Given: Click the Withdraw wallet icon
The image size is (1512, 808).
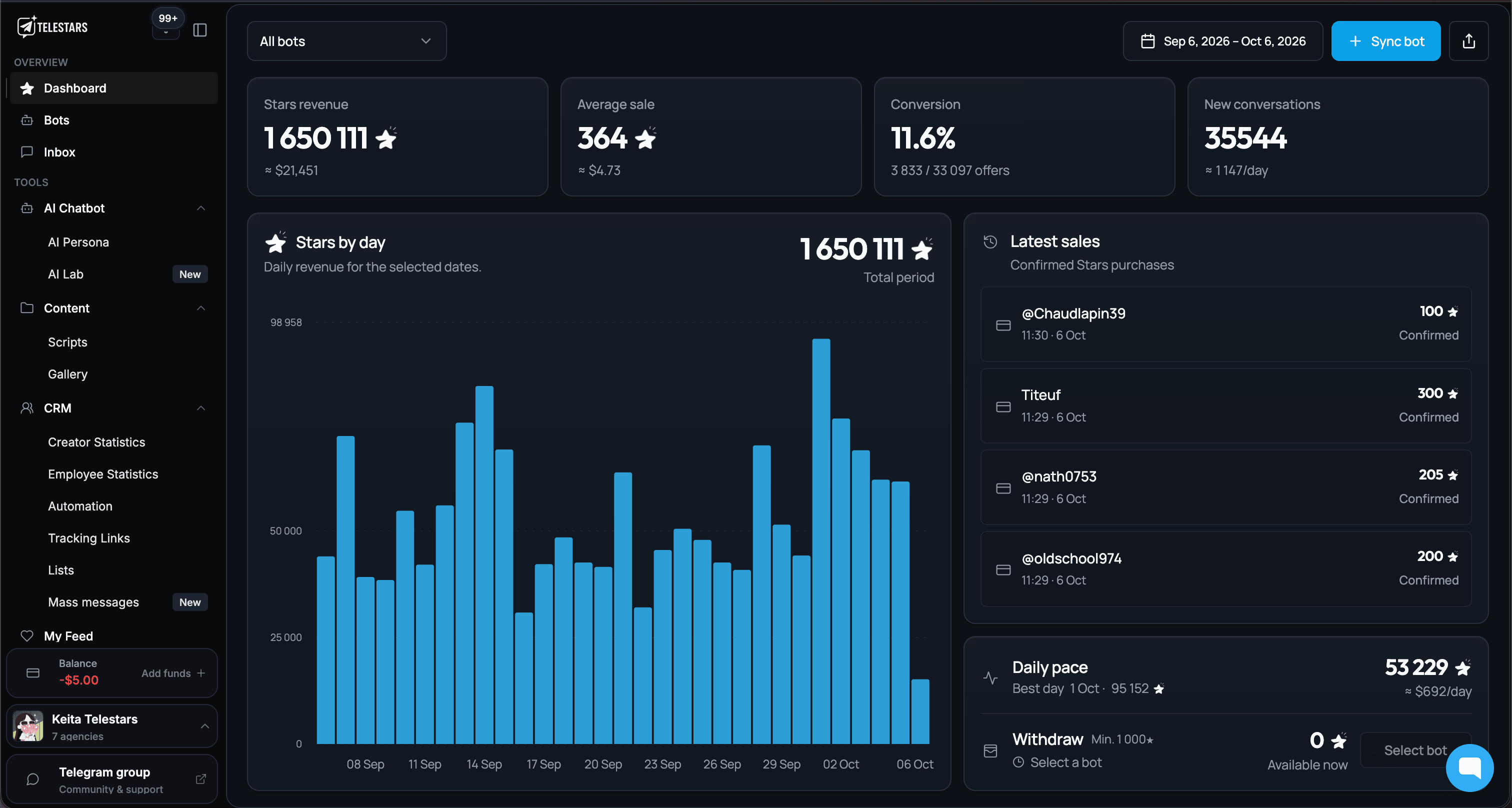Looking at the screenshot, I should 990,750.
